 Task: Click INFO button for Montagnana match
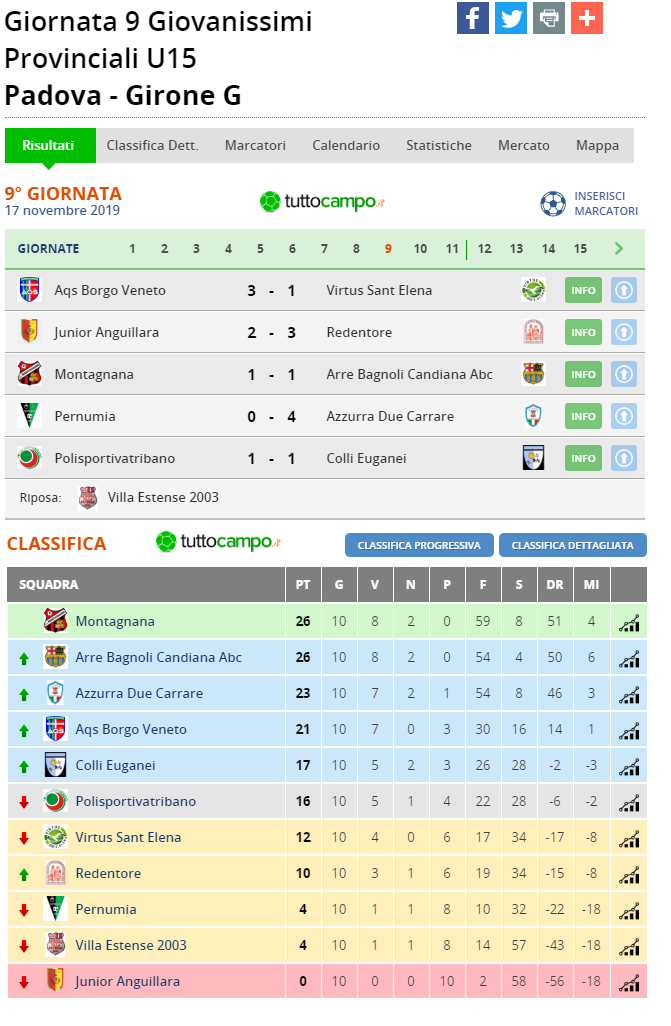click(x=583, y=374)
